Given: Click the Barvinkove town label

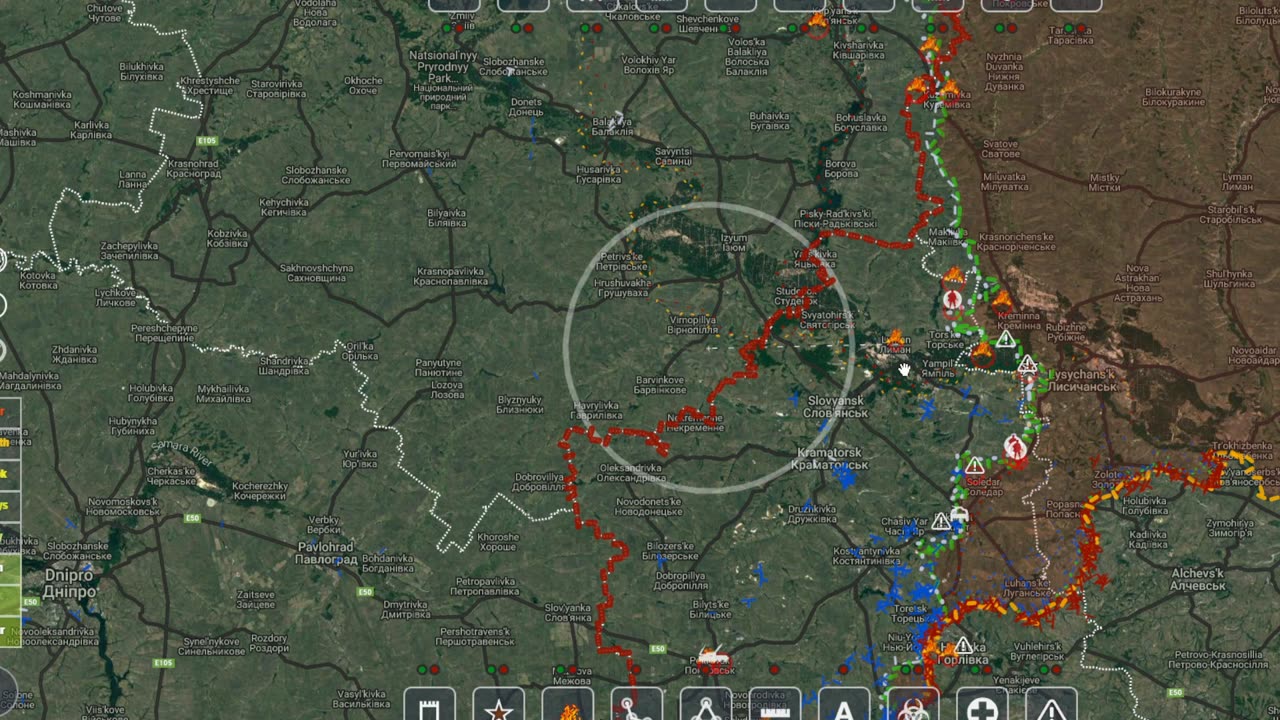Looking at the screenshot, I should (660, 385).
